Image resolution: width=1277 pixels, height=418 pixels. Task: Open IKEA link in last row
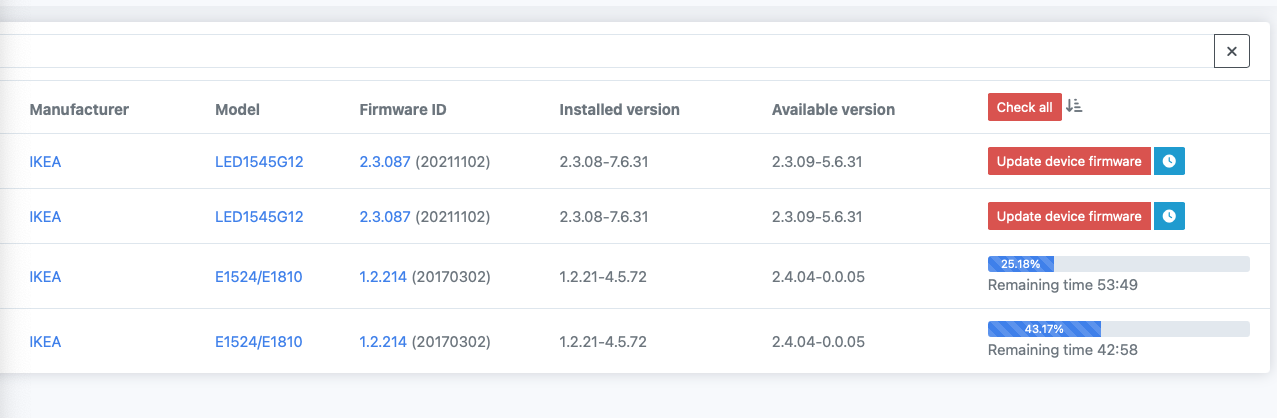(45, 342)
